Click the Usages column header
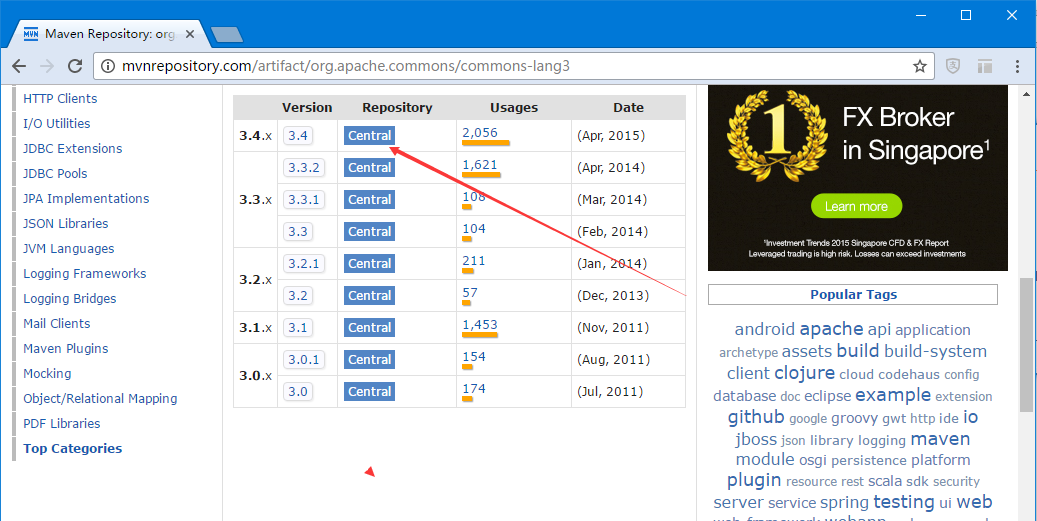The image size is (1037, 521). 514,108
